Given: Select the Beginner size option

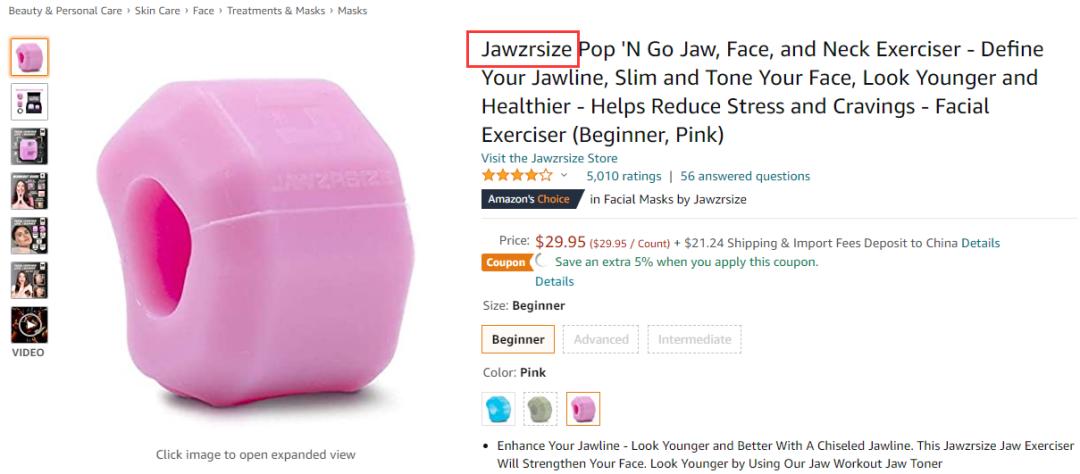Looking at the screenshot, I should point(518,339).
